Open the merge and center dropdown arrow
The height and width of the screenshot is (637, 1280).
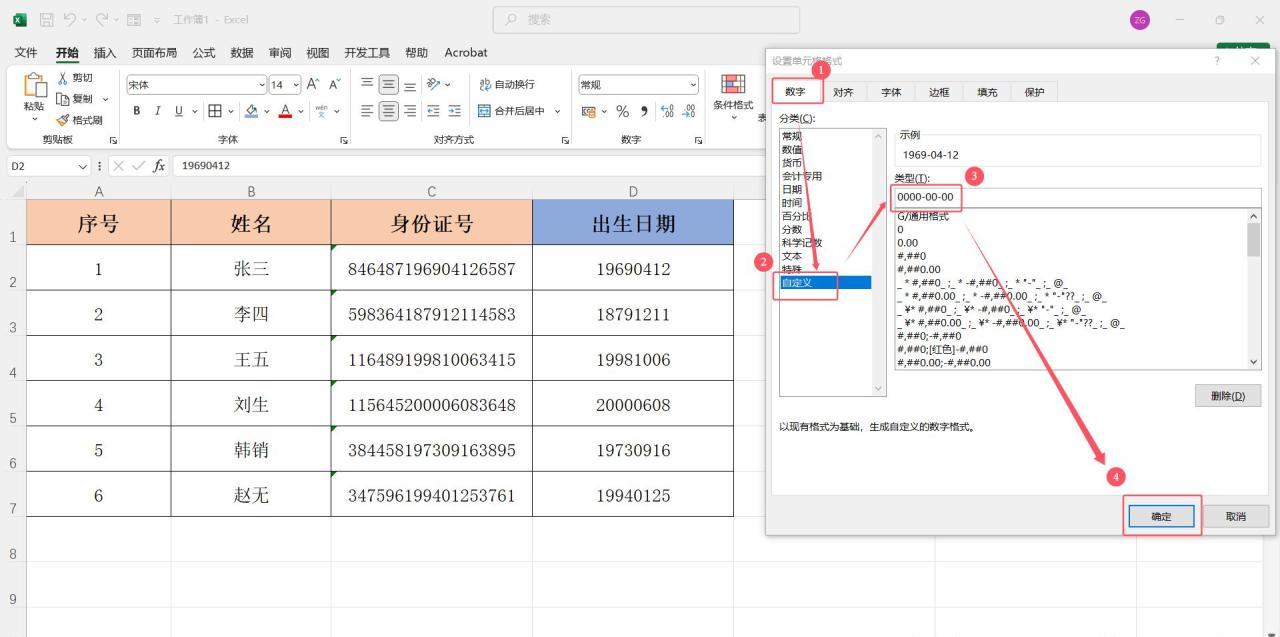point(557,111)
